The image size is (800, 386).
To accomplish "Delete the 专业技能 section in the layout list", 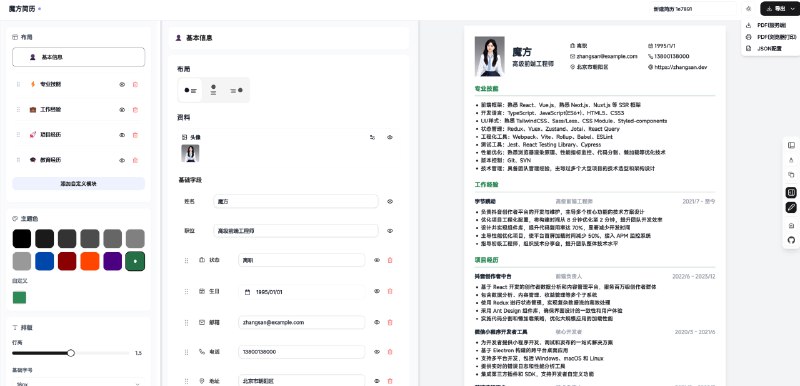I will pos(135,84).
